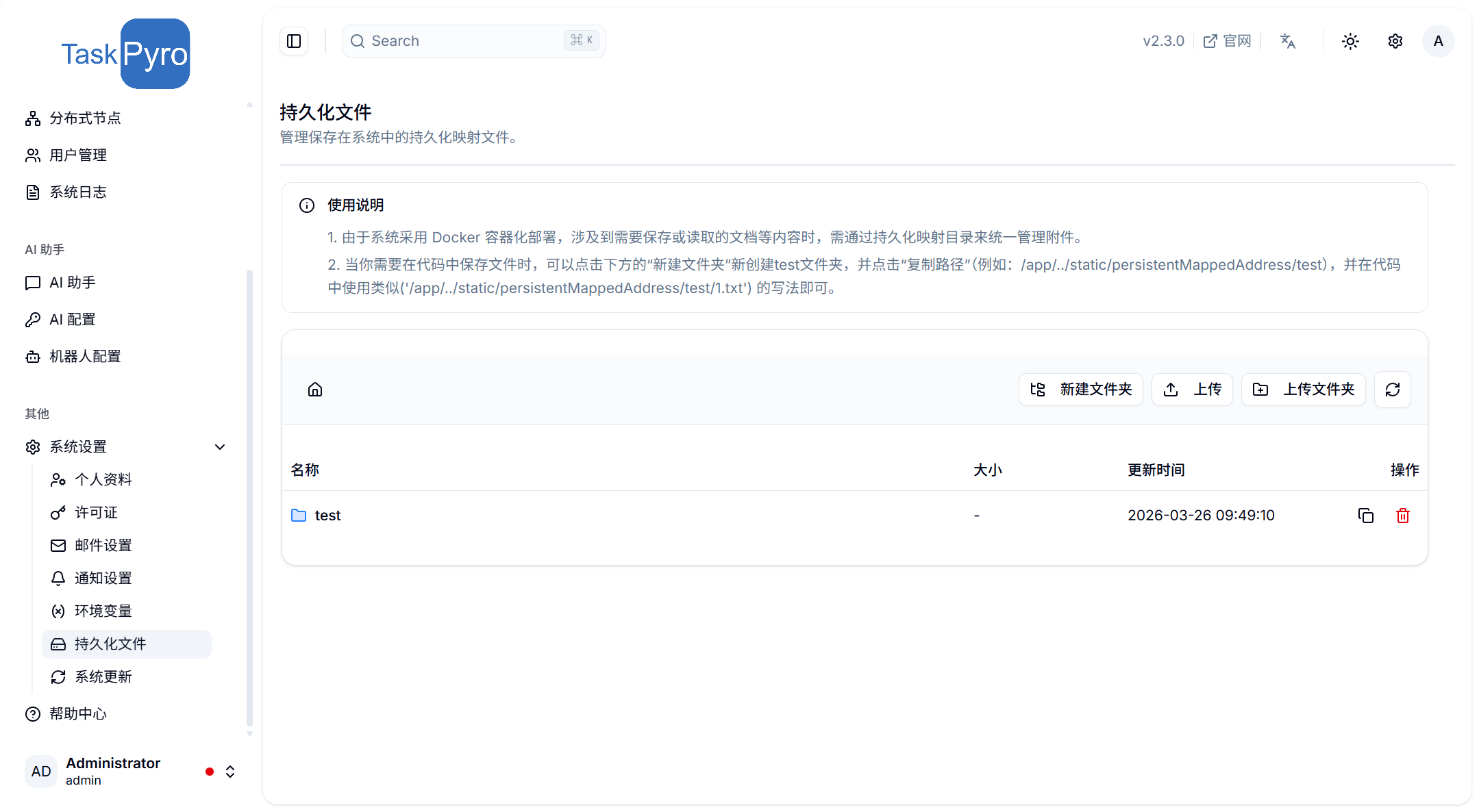Toggle light/dark theme with sun icon

pyautogui.click(x=1350, y=41)
